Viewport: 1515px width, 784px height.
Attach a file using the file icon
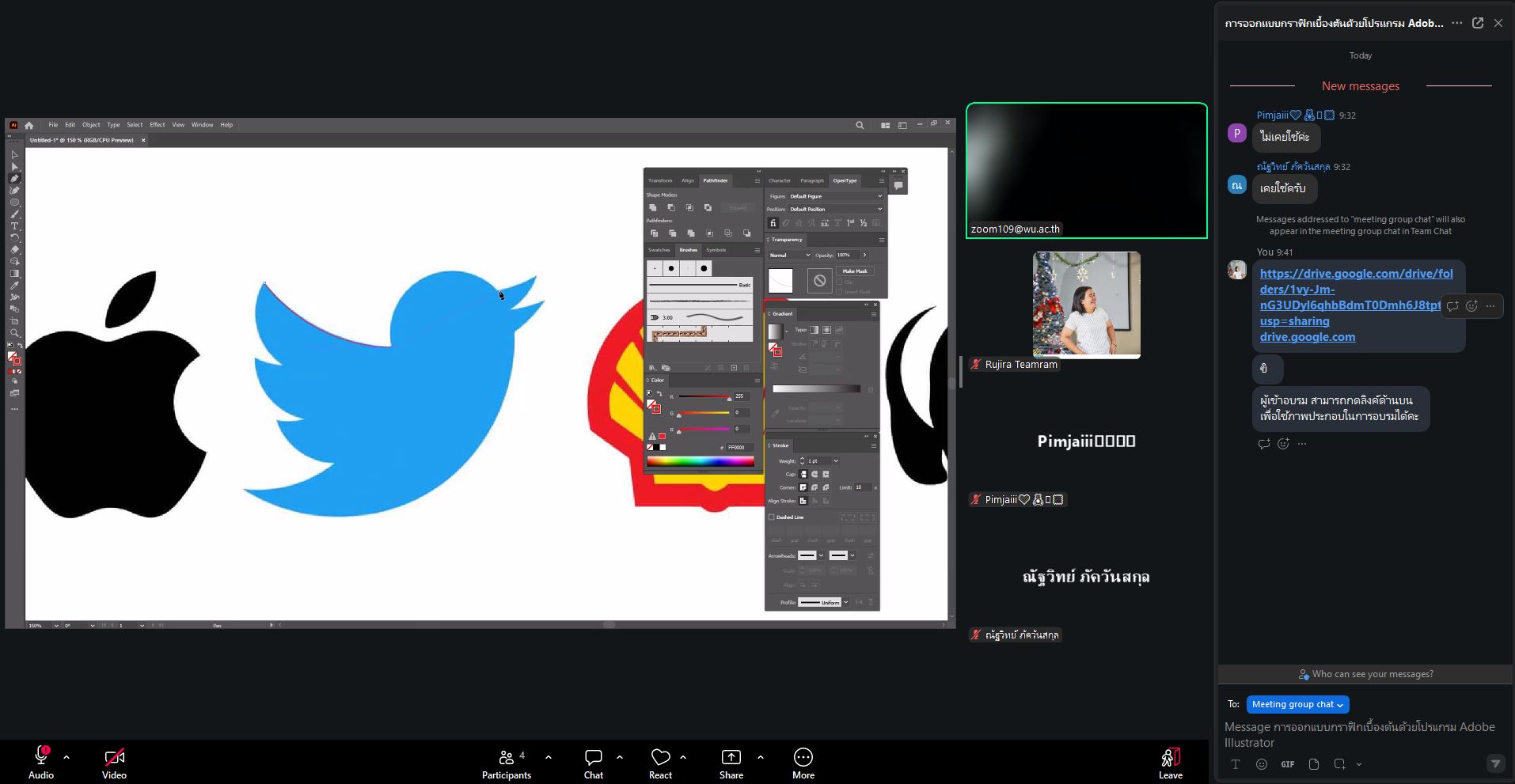[x=1314, y=764]
